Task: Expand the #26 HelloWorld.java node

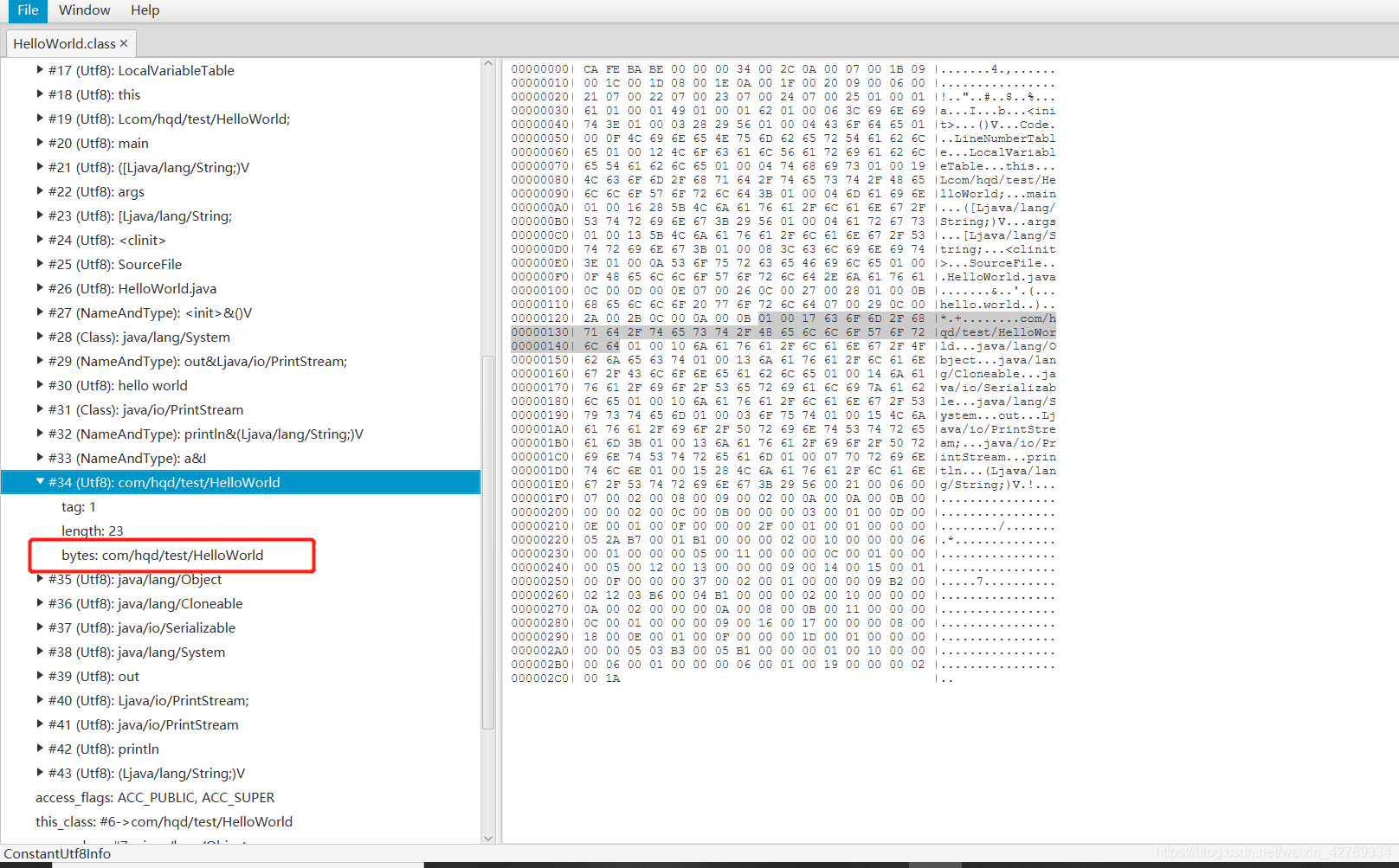Action: [40, 288]
